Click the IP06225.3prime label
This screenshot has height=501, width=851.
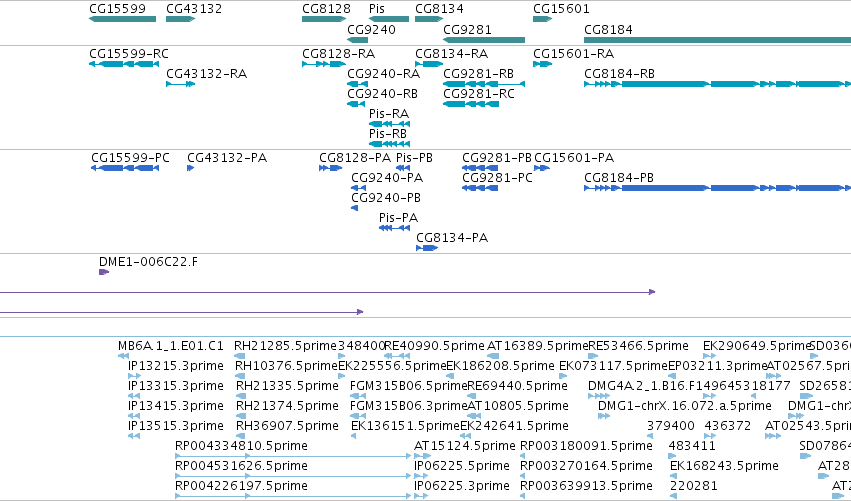462,486
